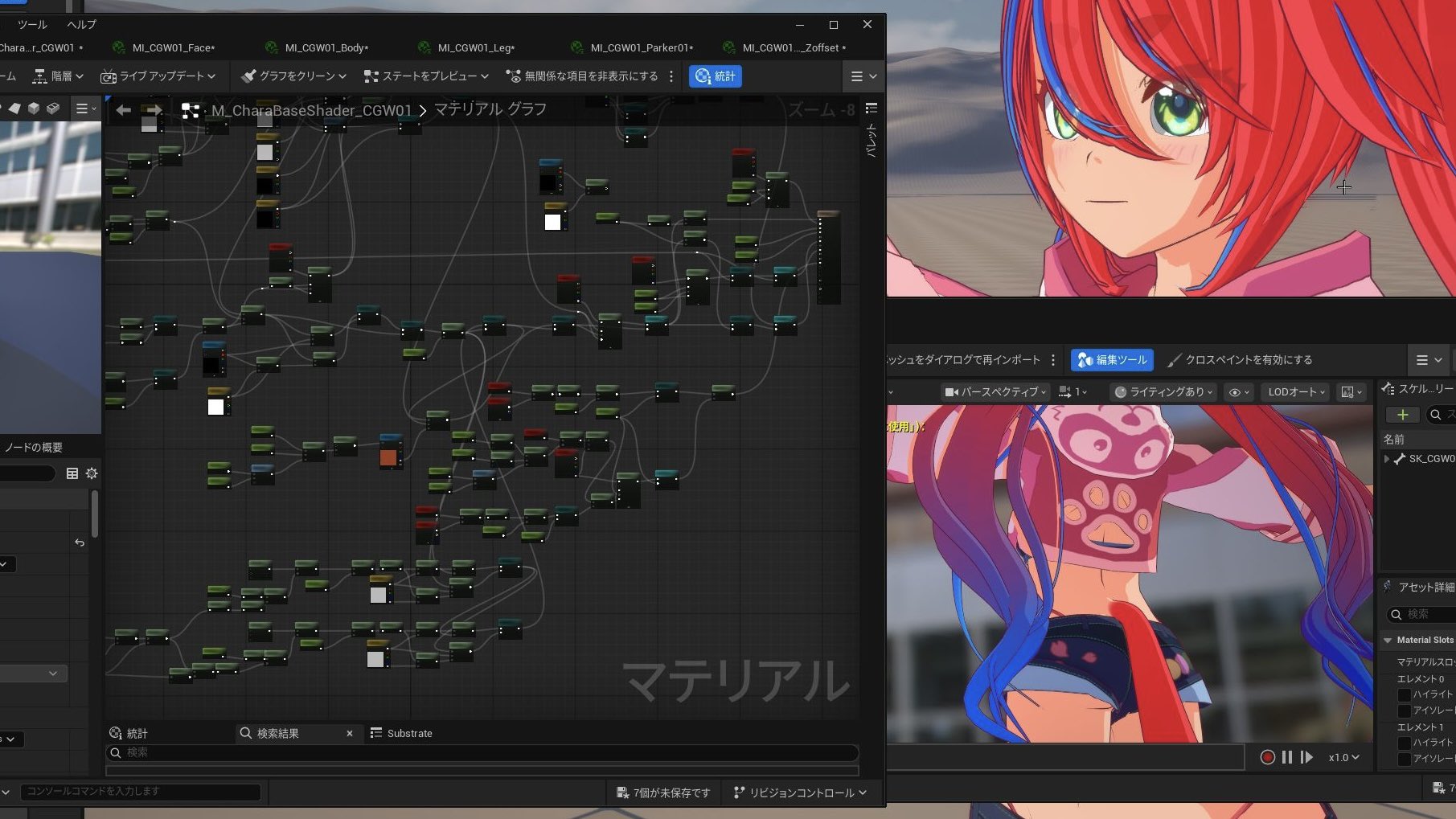Close the 検索結果 tab

click(x=350, y=733)
